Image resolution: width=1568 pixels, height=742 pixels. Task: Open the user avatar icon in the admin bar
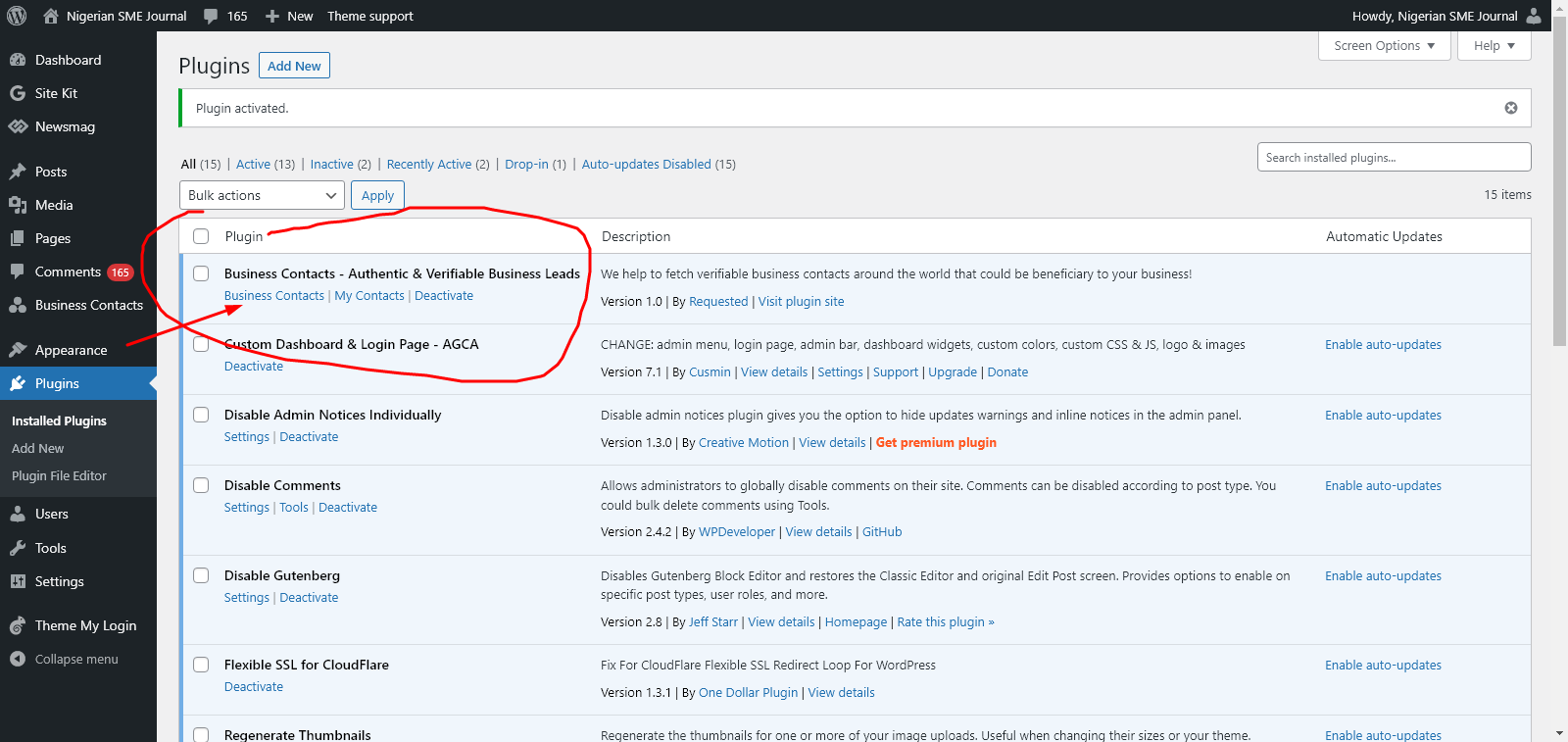pyautogui.click(x=1534, y=16)
